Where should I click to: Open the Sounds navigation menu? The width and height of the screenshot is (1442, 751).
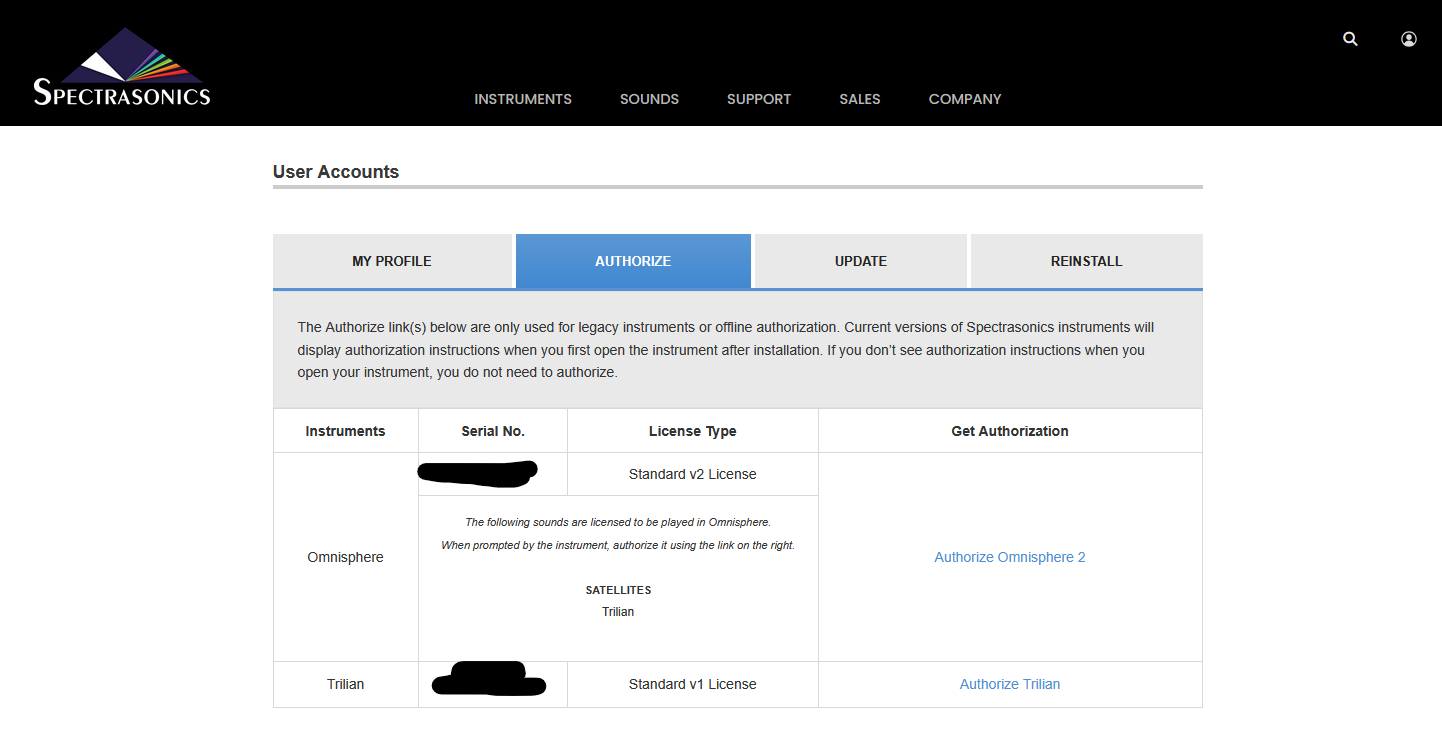[649, 99]
